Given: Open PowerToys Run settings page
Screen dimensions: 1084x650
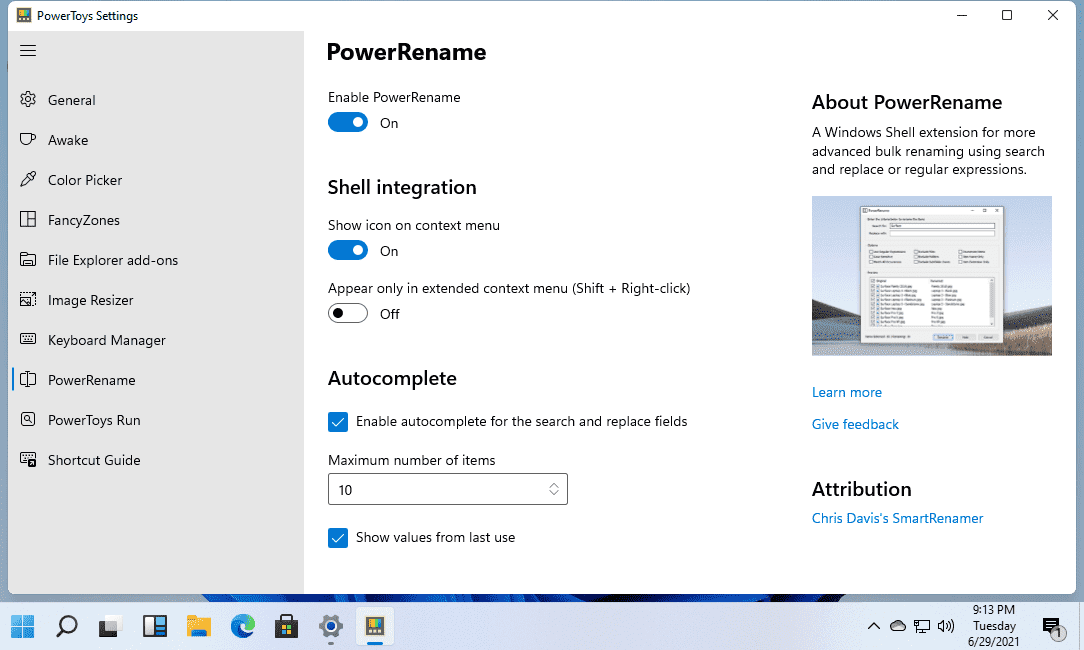Looking at the screenshot, I should coord(94,420).
